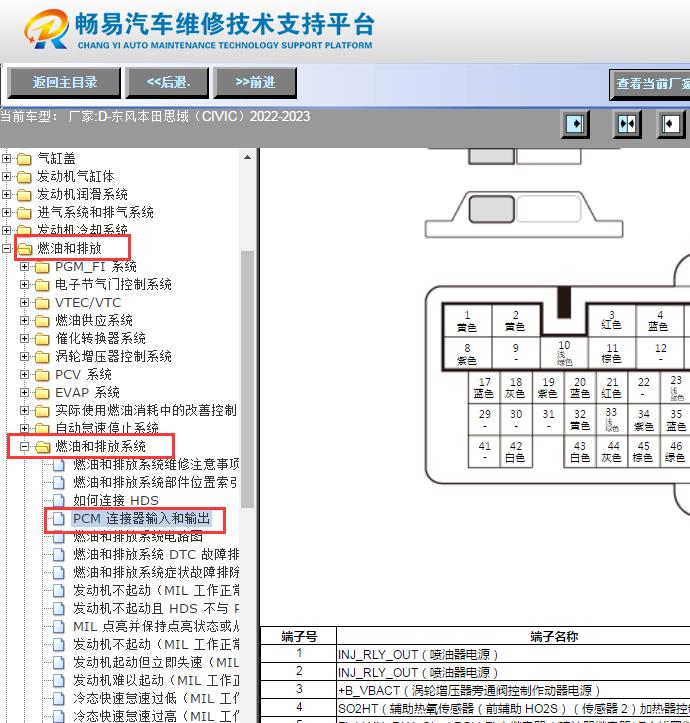Expand the EVAP 系统 node
This screenshot has height=723, width=690.
tap(24, 392)
